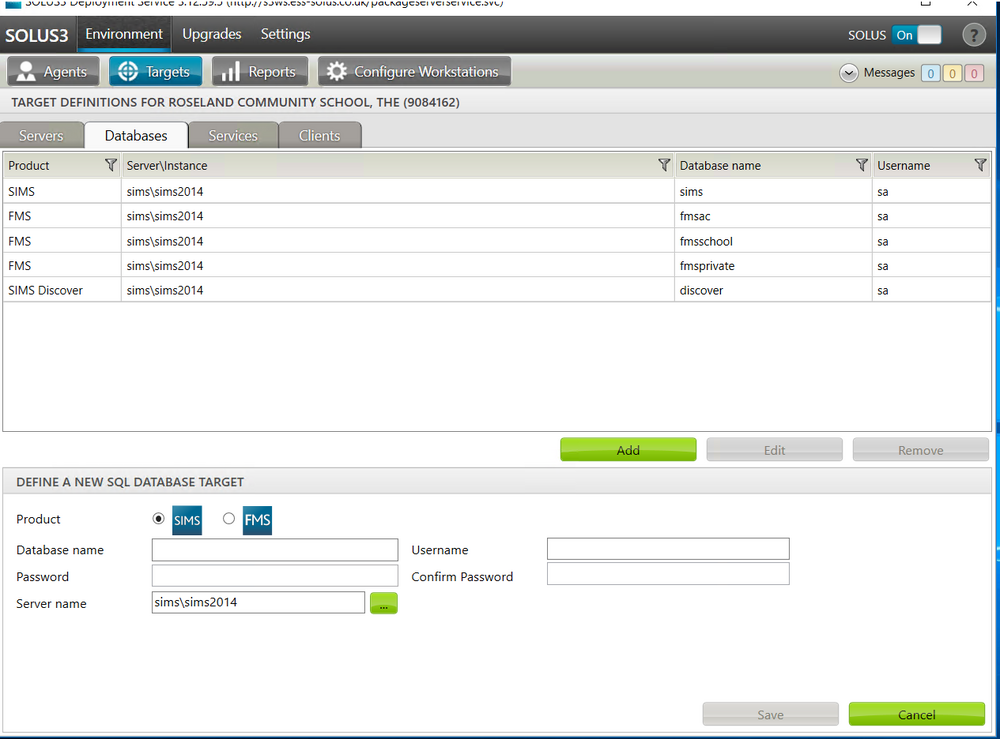Click the Save button
Image resolution: width=1000 pixels, height=739 pixels.
pyautogui.click(x=770, y=714)
